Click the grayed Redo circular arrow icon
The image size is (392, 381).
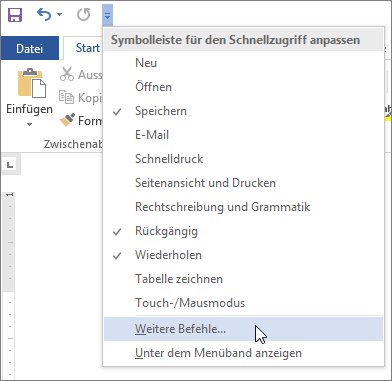[x=83, y=15]
